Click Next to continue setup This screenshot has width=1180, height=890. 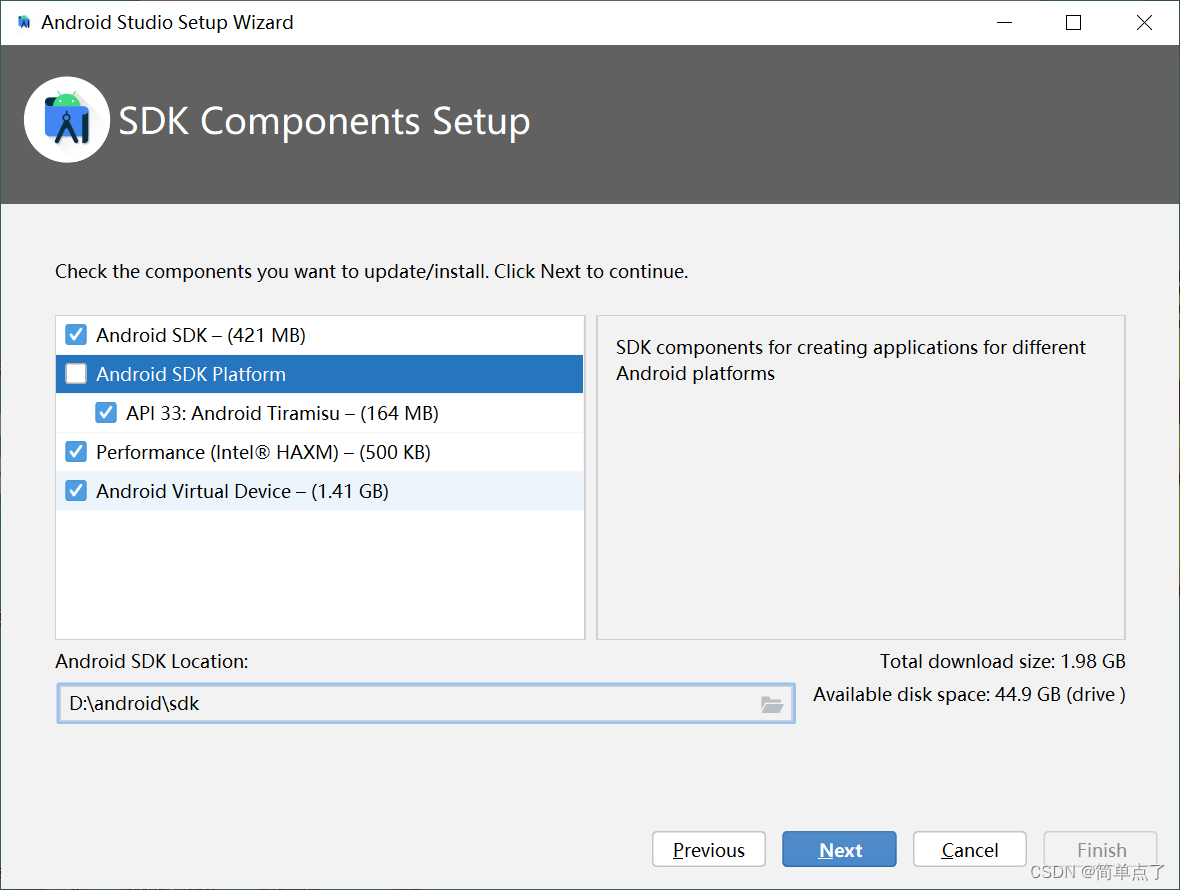click(839, 849)
